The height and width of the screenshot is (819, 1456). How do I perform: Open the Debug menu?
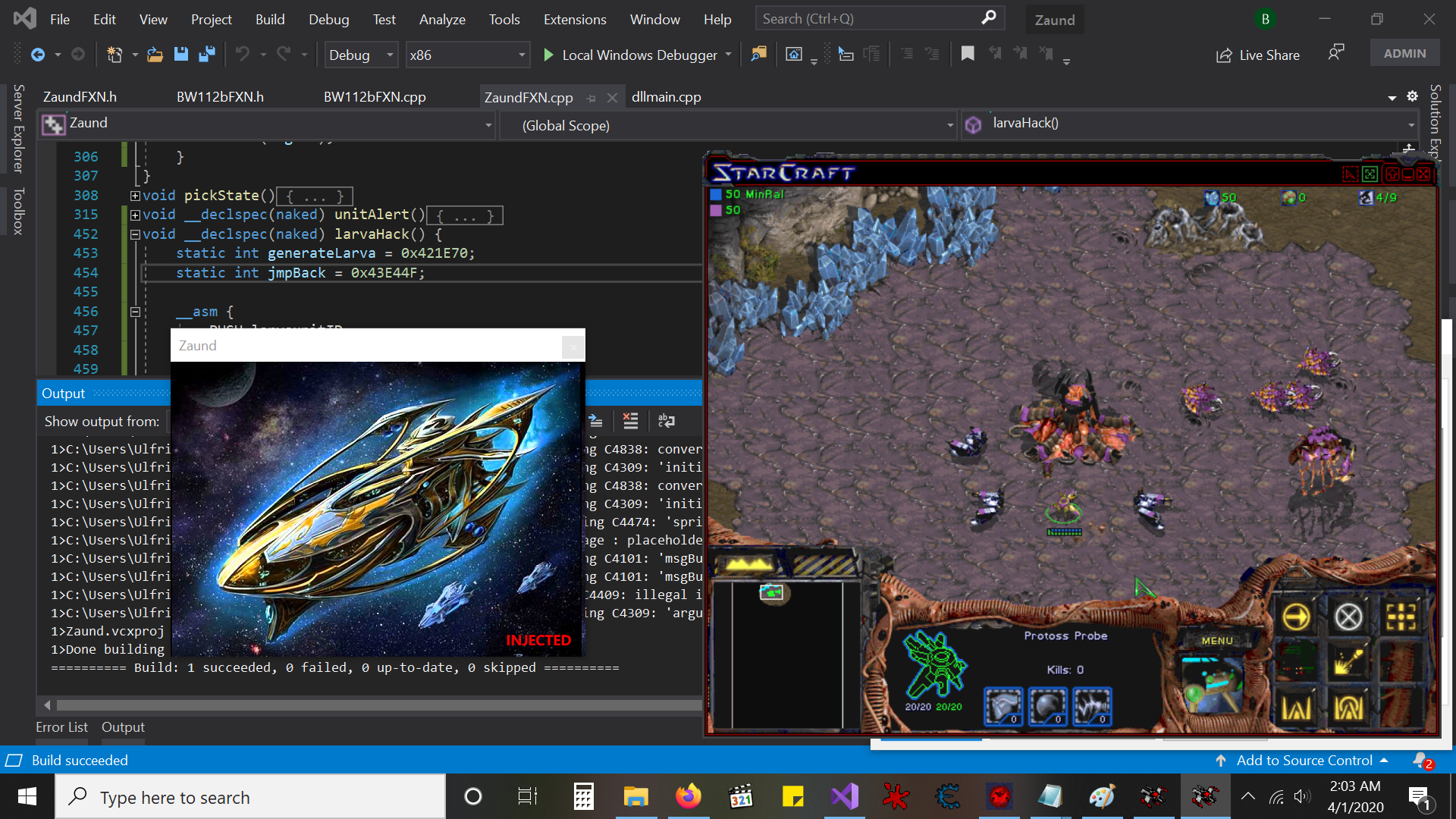click(328, 19)
